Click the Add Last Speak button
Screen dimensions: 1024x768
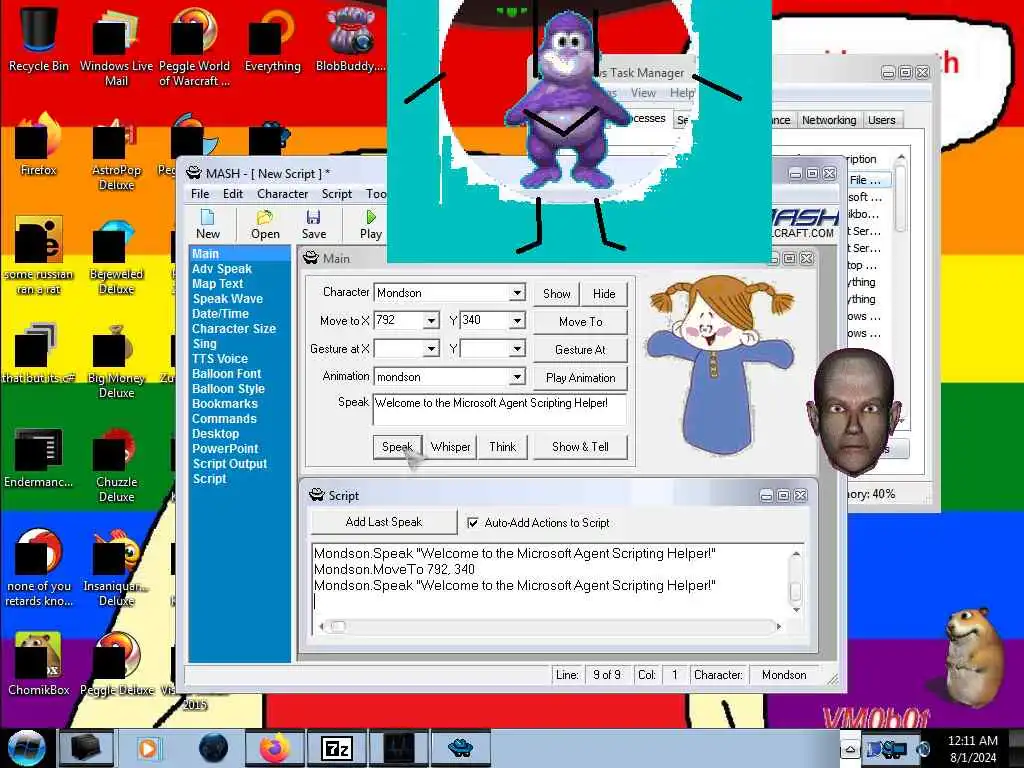point(384,522)
